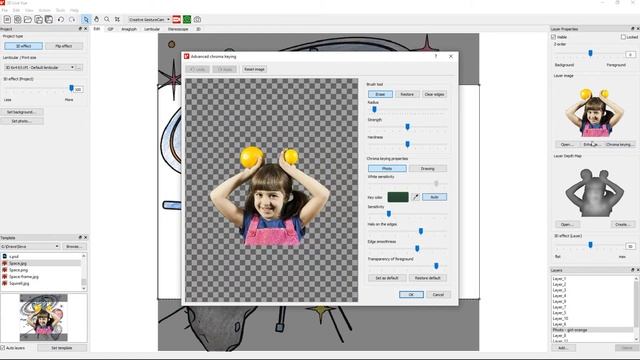Viewport: 640px width, 360px height.
Task: Click the Chroma keying button in Layer Properties
Action: click(620, 144)
